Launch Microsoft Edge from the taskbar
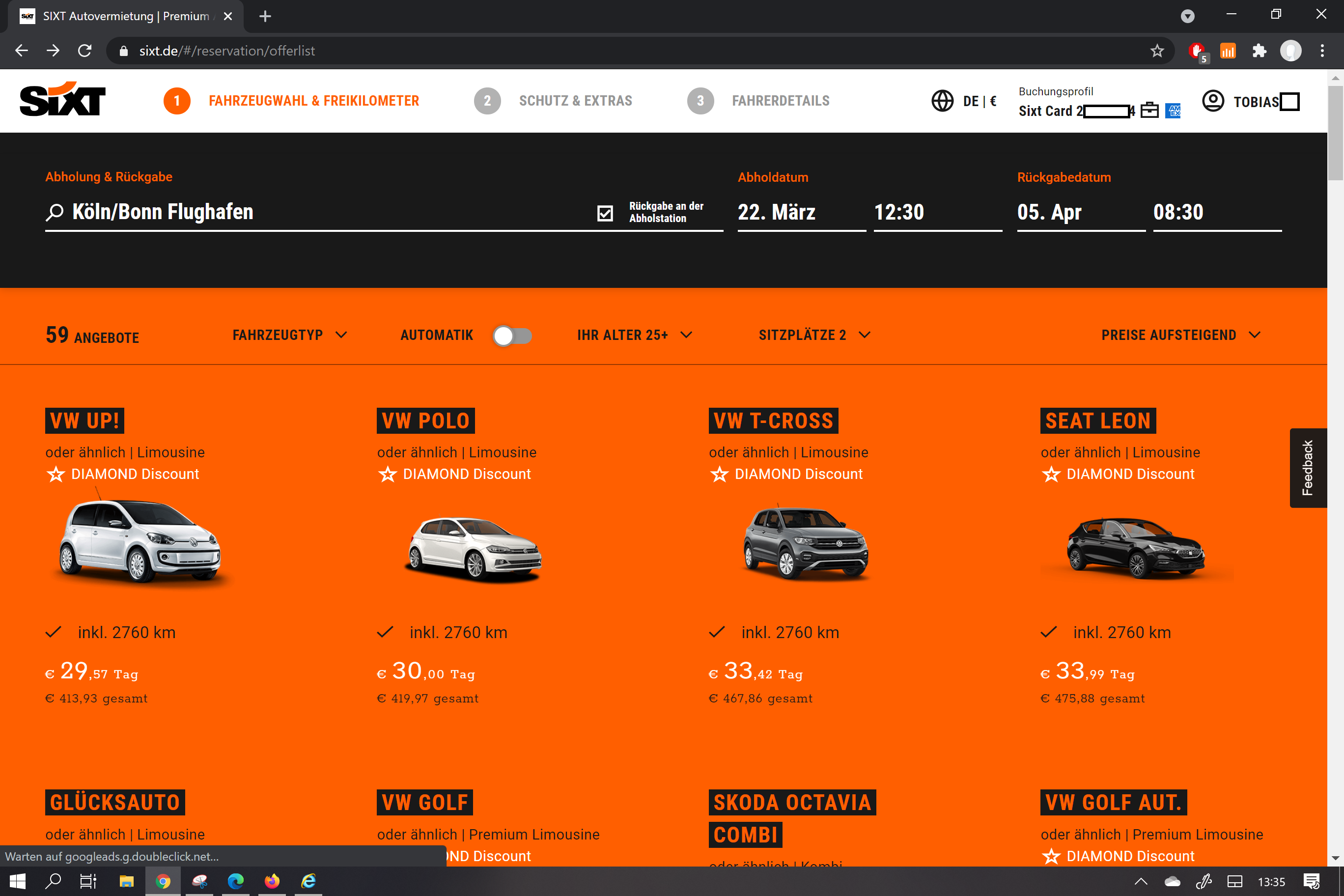The width and height of the screenshot is (1344, 896). (x=235, y=881)
